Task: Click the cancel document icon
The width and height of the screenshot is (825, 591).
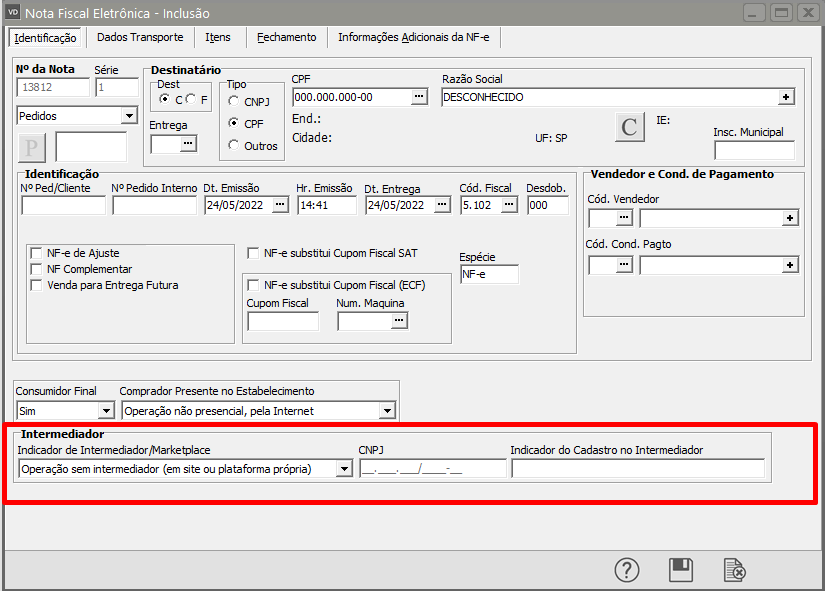Action: pos(735,570)
